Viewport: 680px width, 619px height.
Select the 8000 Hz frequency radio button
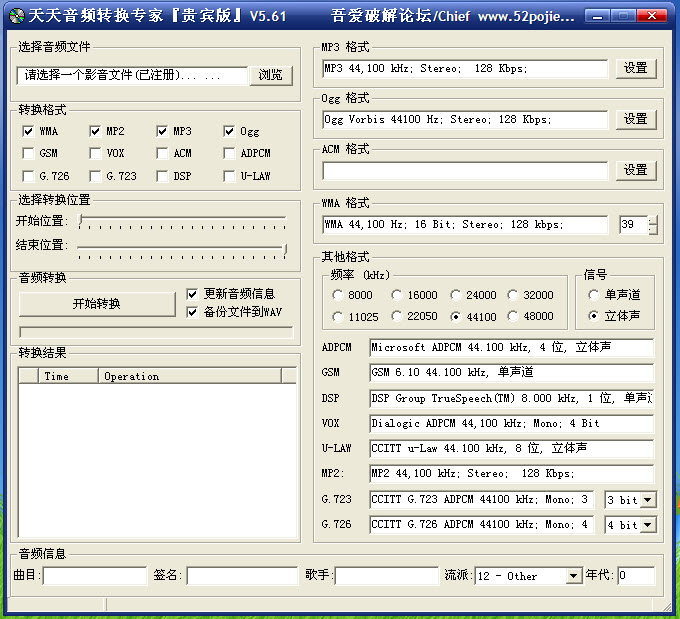(x=339, y=296)
